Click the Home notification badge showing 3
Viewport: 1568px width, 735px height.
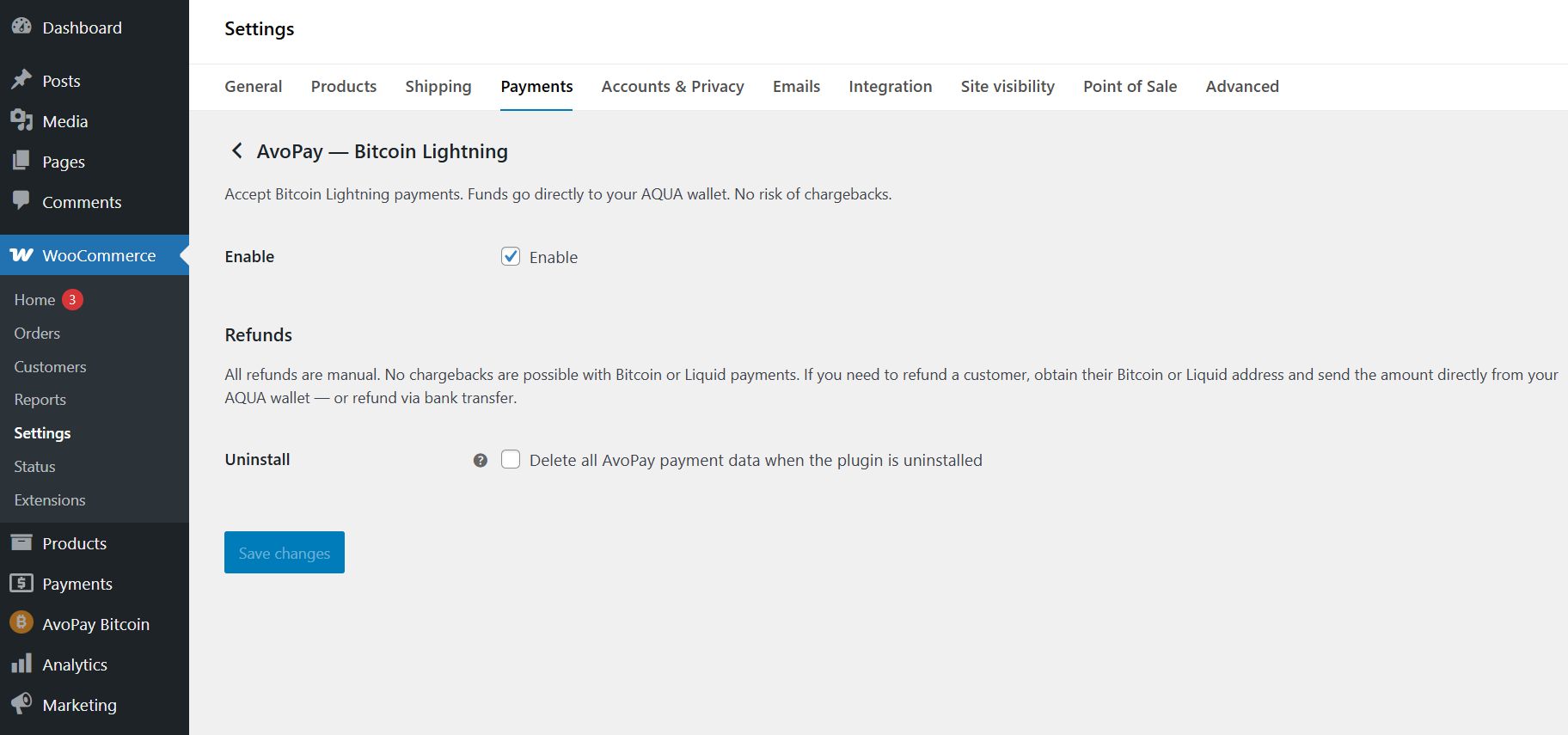pos(72,300)
